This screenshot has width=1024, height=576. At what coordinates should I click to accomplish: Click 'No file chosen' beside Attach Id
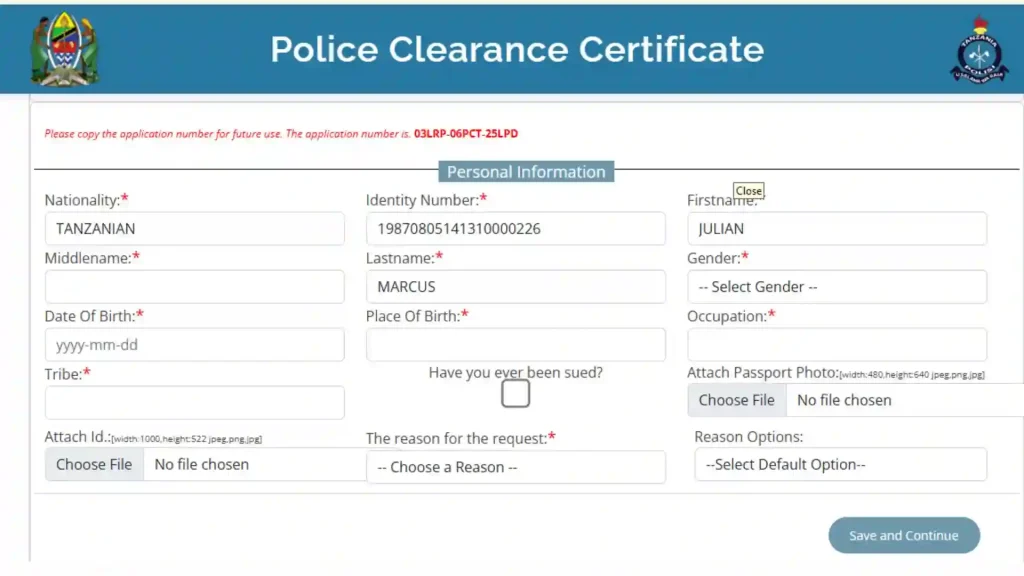[201, 464]
